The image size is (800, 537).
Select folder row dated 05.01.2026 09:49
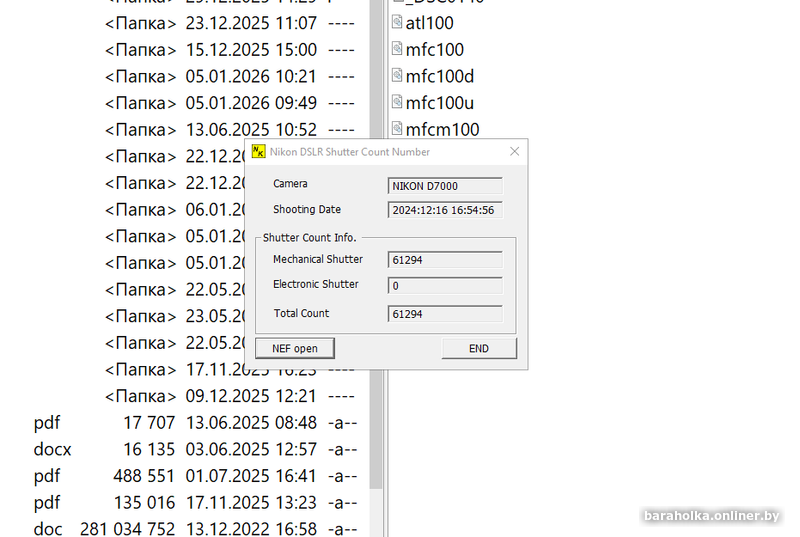click(x=230, y=103)
